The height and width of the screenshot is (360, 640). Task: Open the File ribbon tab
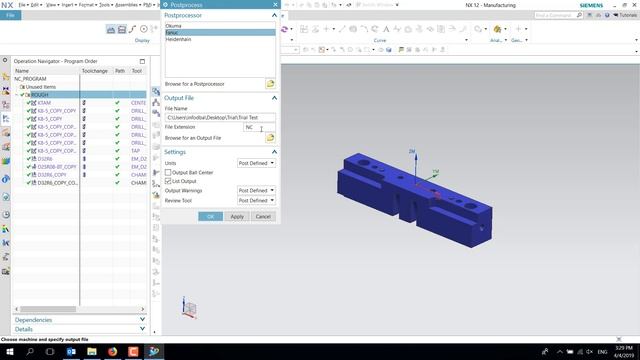pyautogui.click(x=10, y=15)
